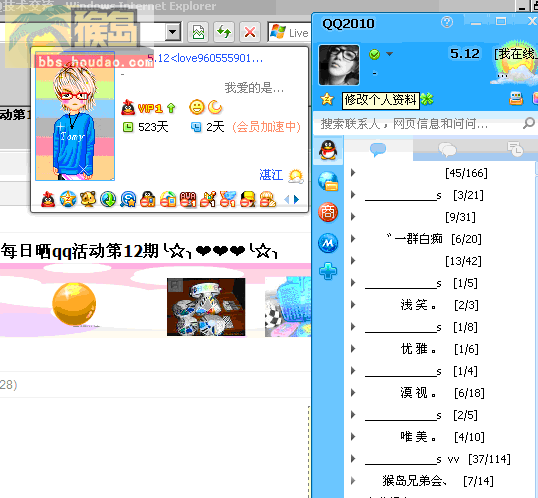Viewport: 538px width, 498px height.
Task: Click the QQ pet hamster icon
Action: (88, 199)
